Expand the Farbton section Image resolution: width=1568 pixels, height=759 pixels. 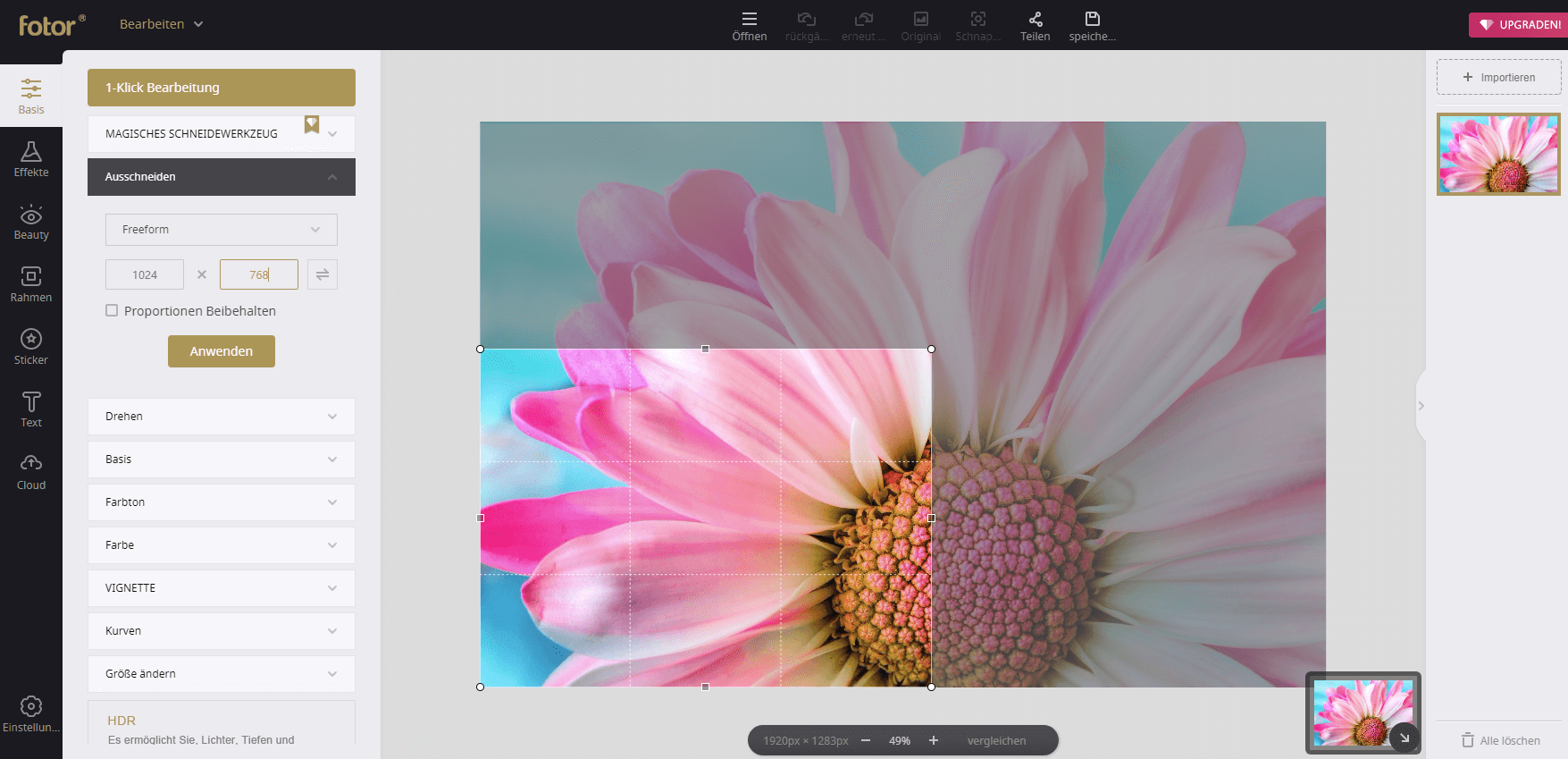tap(222, 502)
